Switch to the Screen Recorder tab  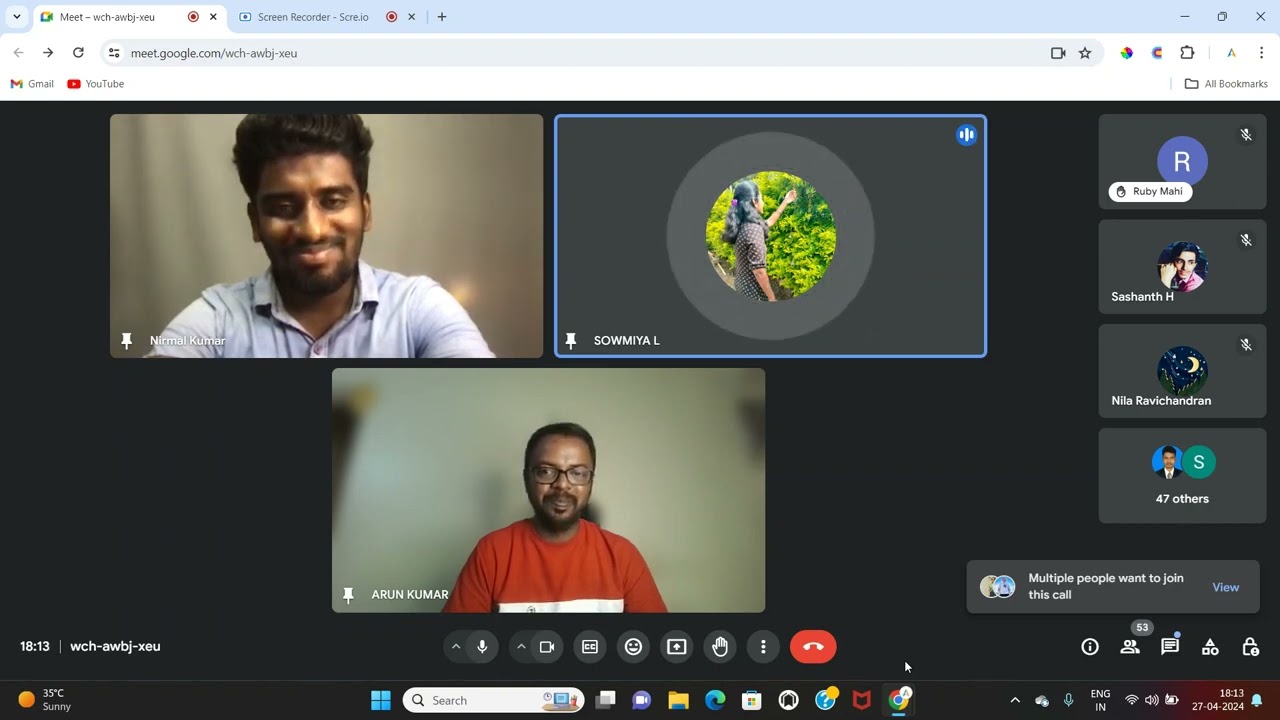click(x=312, y=17)
